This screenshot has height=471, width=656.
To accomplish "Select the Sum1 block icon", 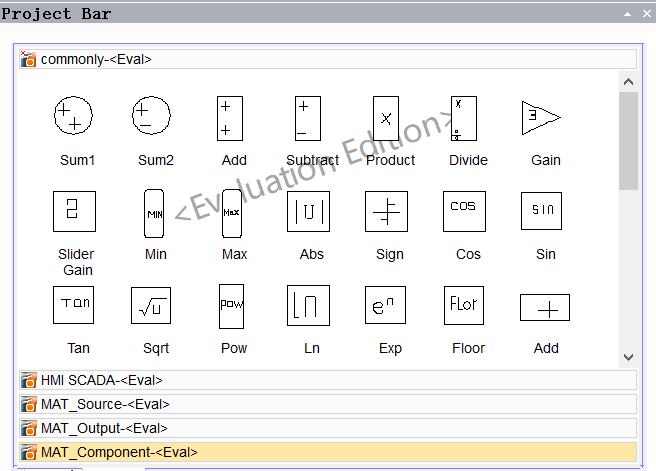I will pos(73,117).
